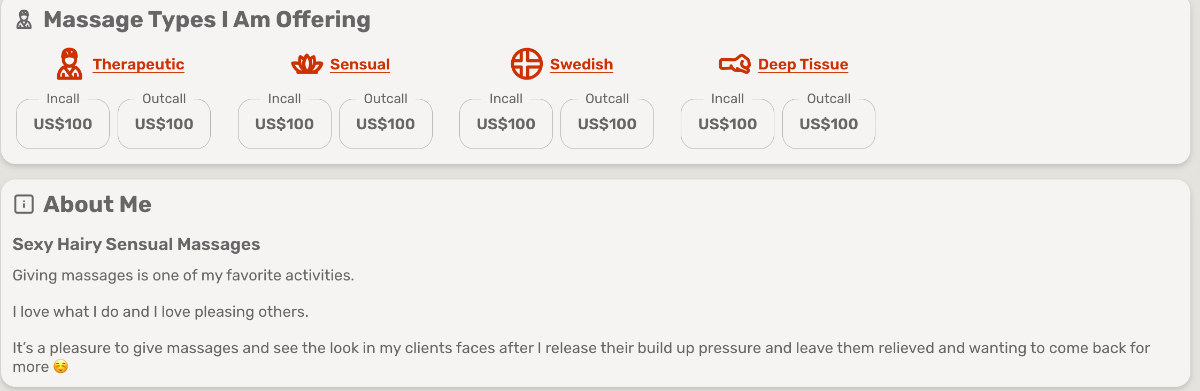This screenshot has height=391, width=1200.
Task: Open the Deep Tissue massage link
Action: click(x=803, y=64)
